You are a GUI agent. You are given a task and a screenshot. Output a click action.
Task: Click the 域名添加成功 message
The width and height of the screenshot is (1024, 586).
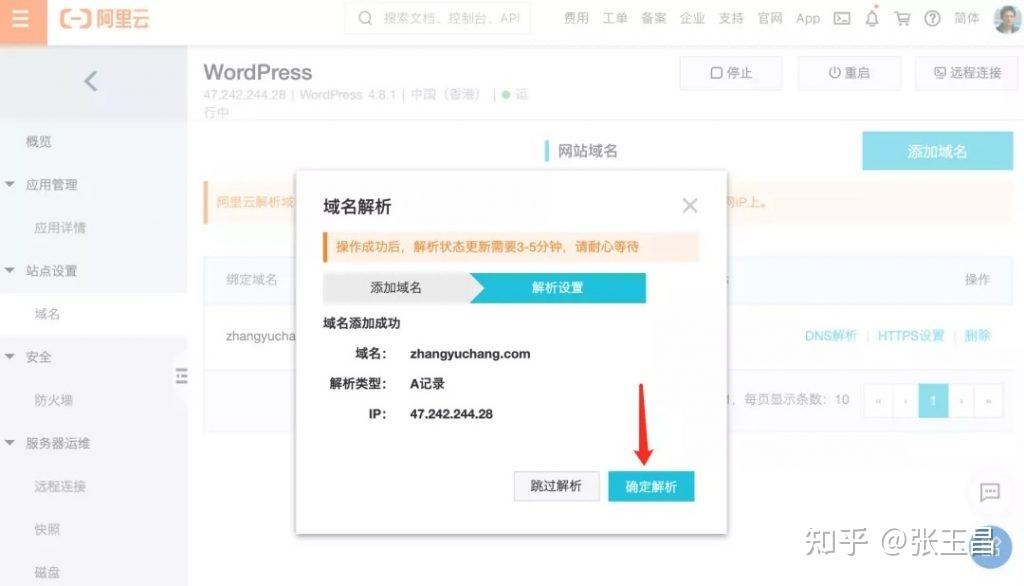[x=362, y=323]
